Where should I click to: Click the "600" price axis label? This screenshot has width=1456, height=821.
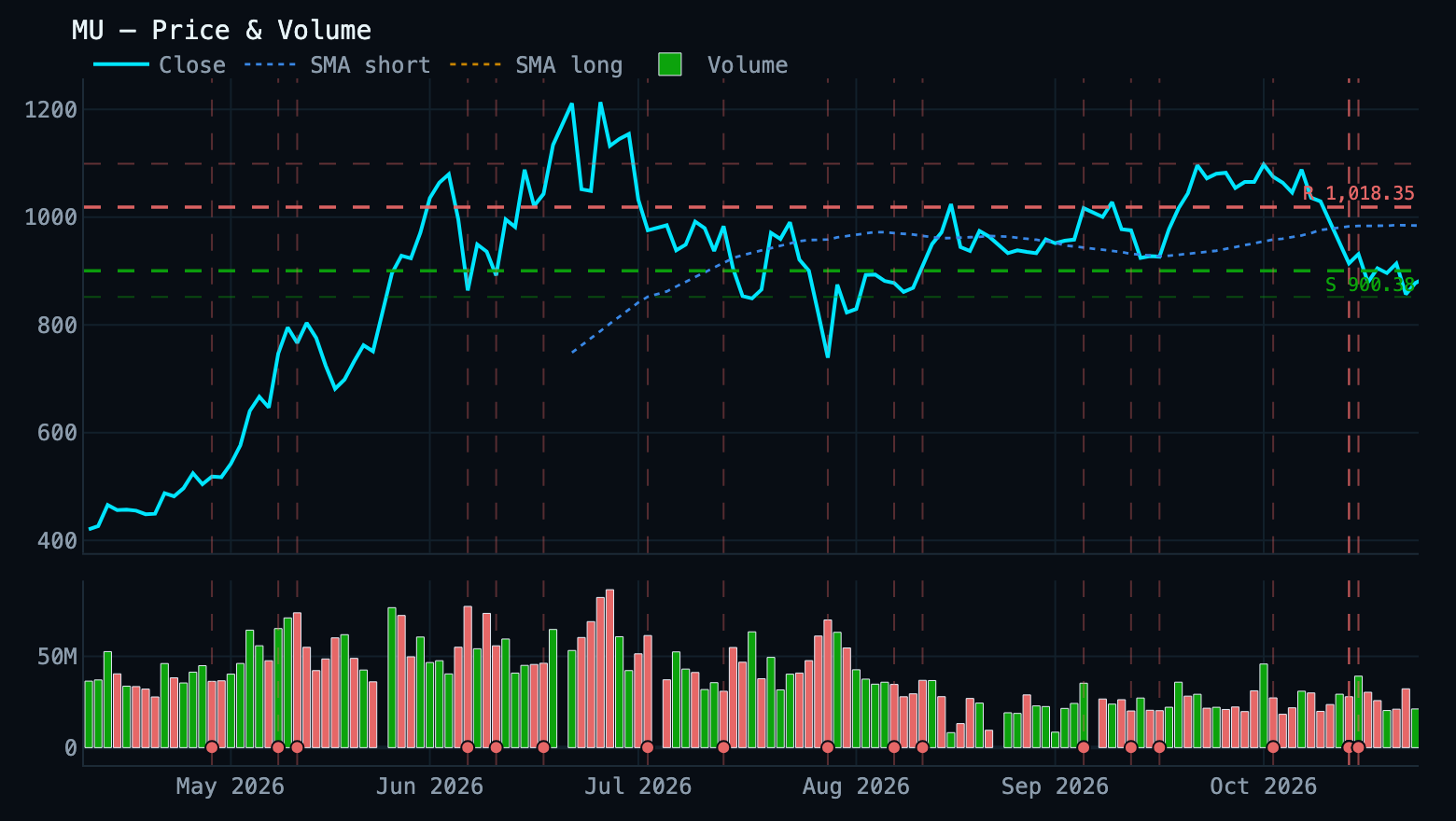coord(58,433)
